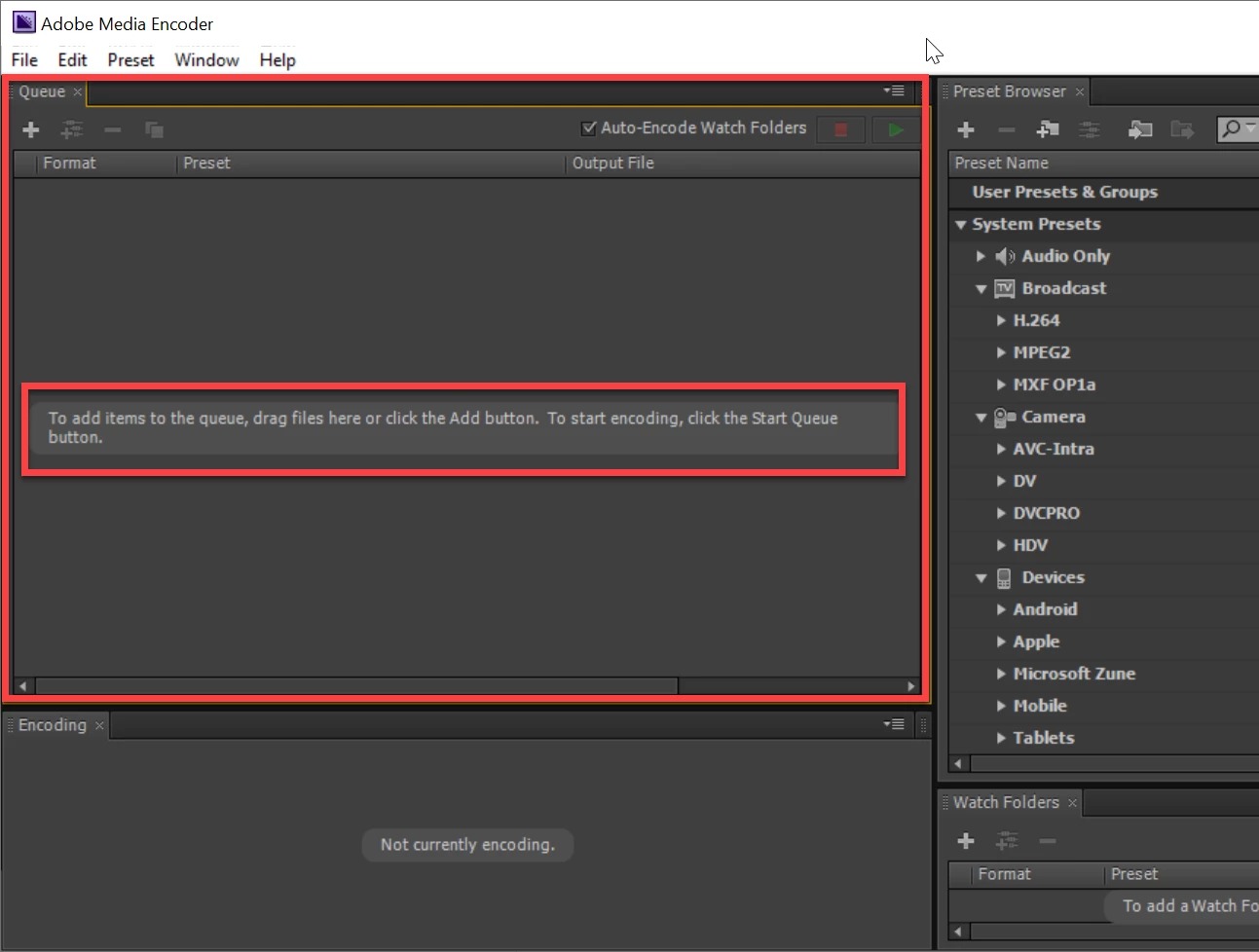Click Add Output icon in Queue toolbar
Image resolution: width=1259 pixels, height=952 pixels.
point(72,129)
